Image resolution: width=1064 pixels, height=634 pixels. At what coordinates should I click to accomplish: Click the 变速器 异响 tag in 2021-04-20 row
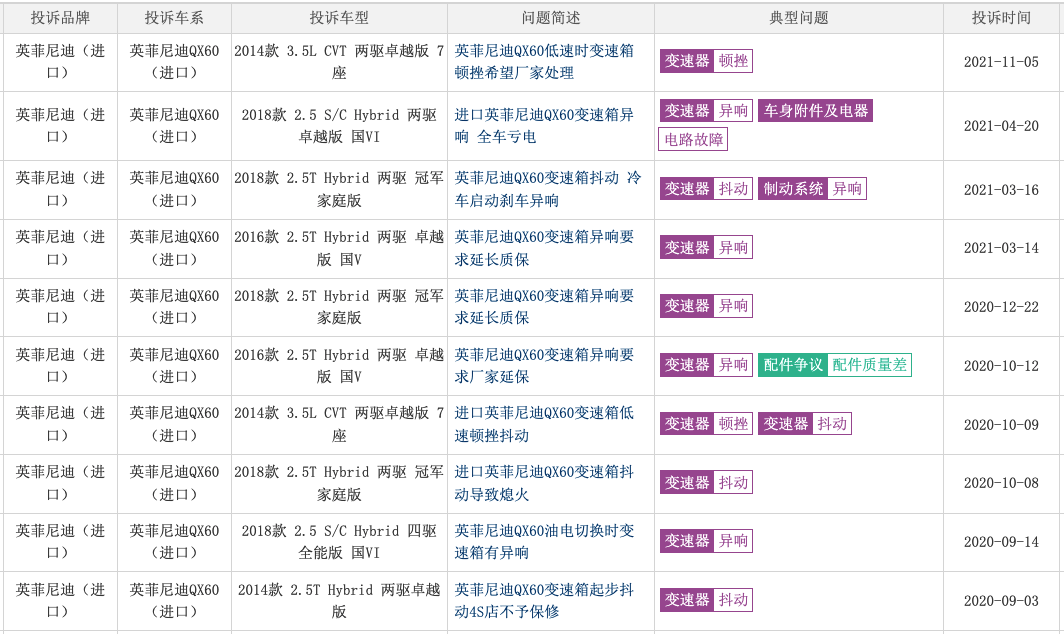706,111
